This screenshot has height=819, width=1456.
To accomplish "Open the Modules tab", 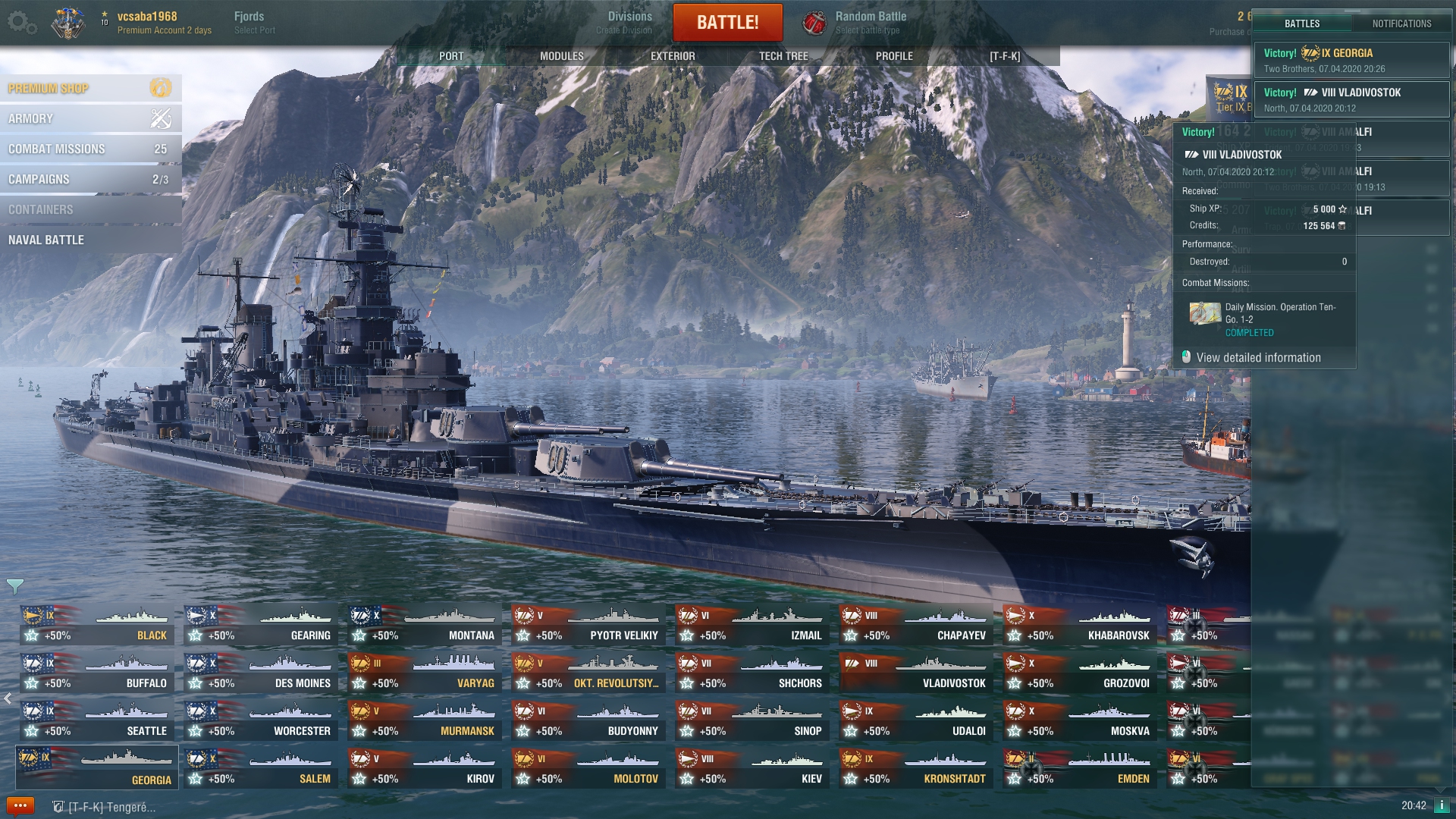I will coord(562,56).
